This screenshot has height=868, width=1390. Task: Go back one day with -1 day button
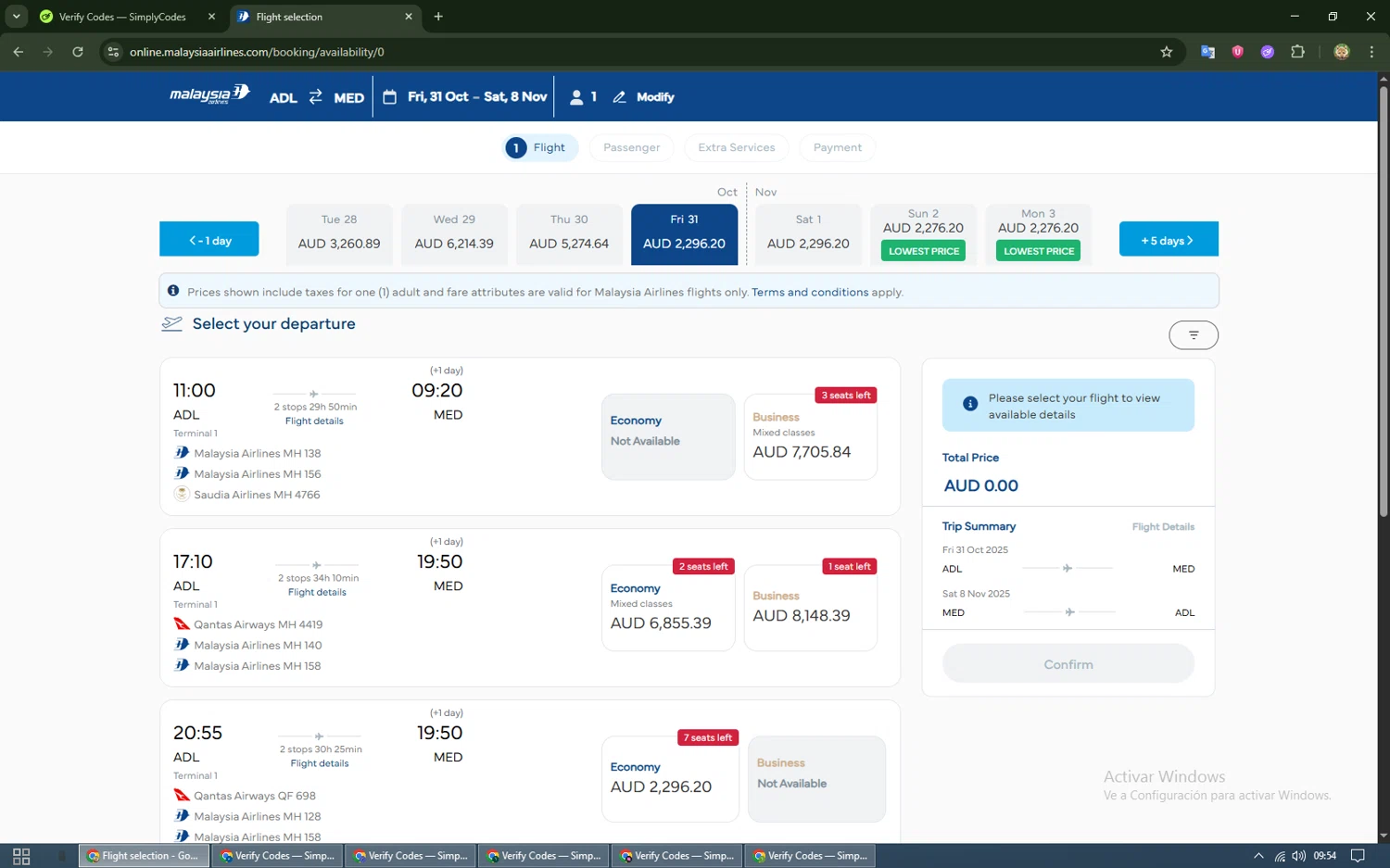coord(209,240)
